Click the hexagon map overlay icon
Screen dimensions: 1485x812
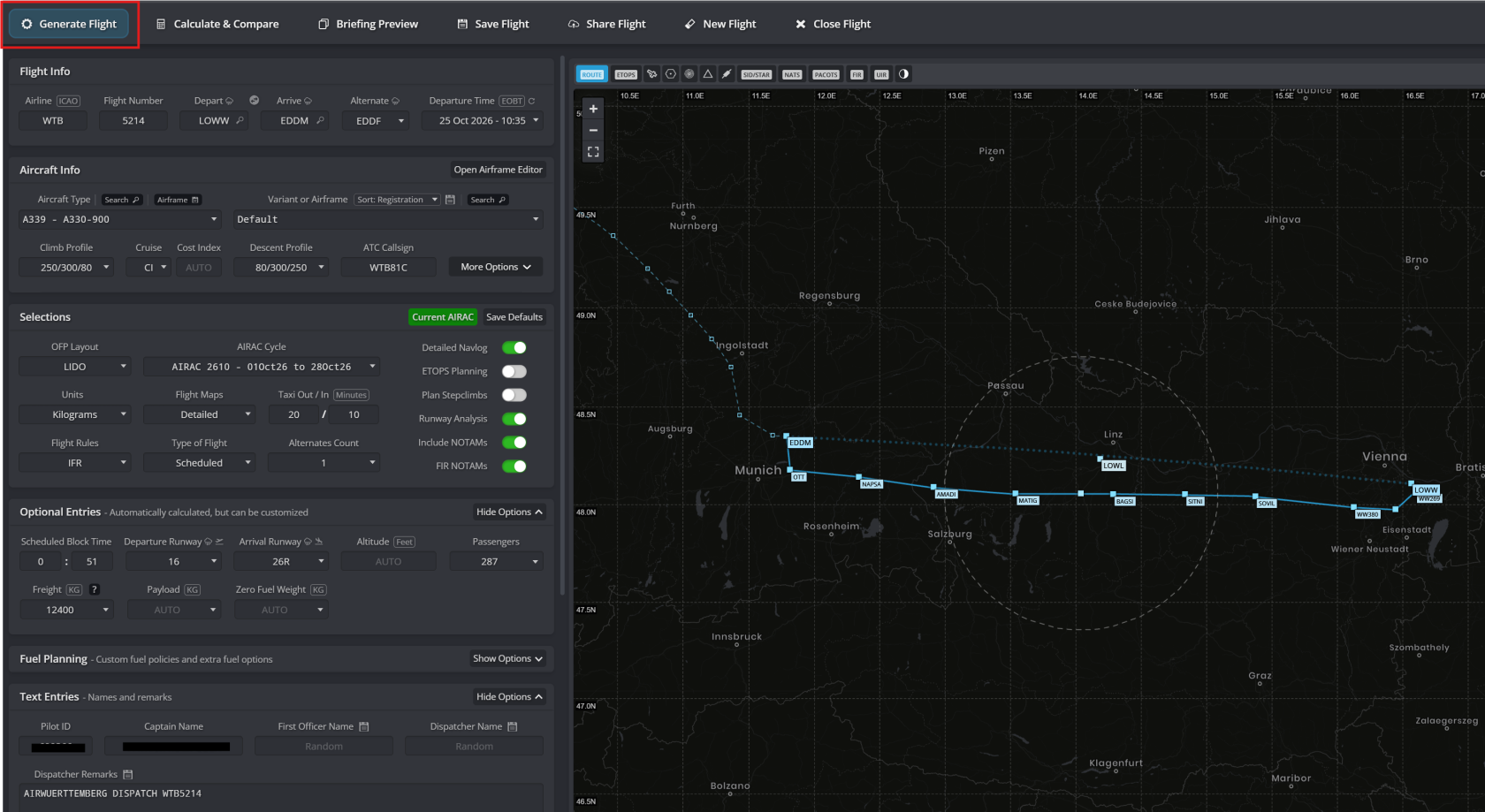coord(671,74)
